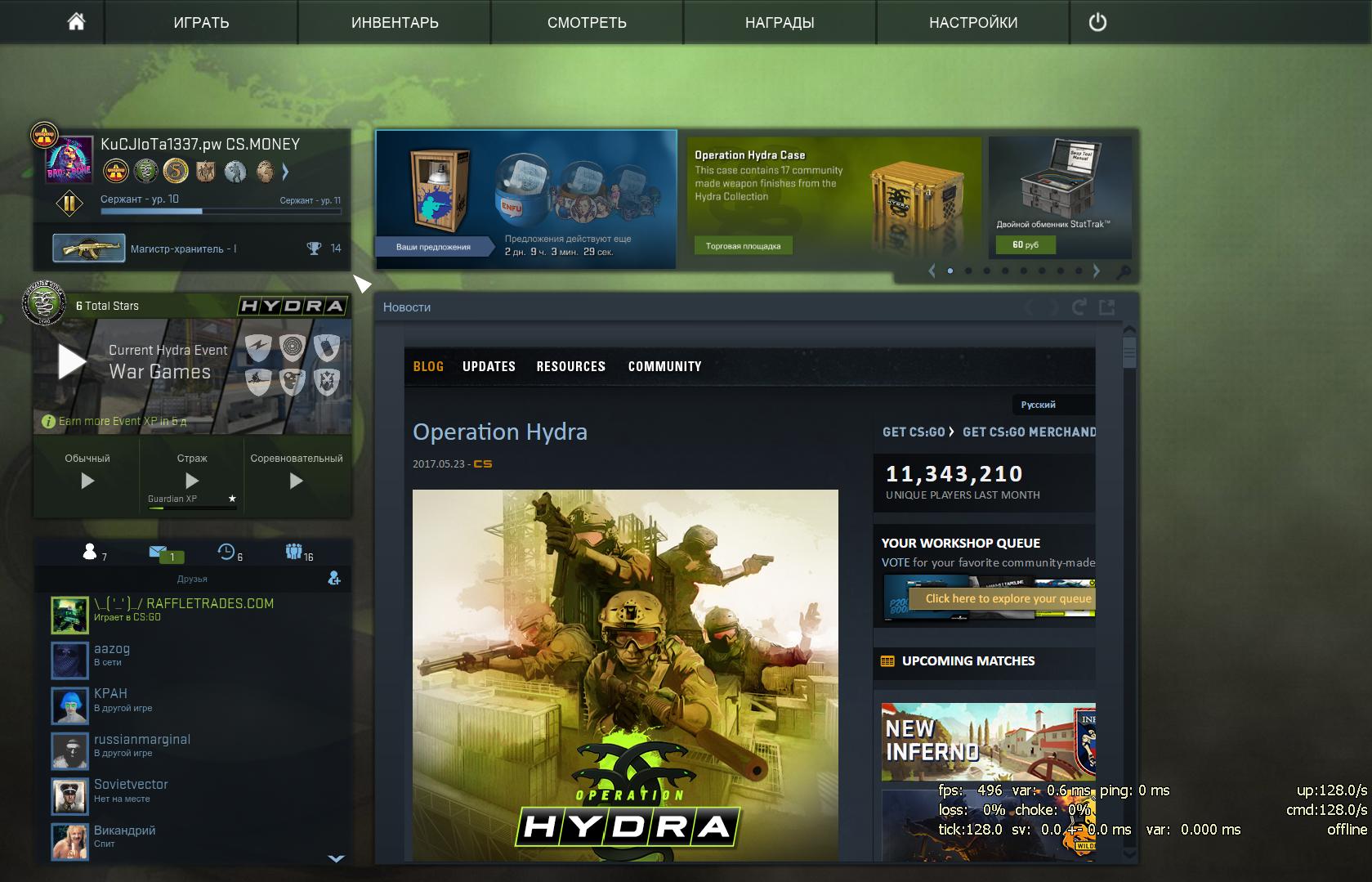This screenshot has width=1372, height=882.
Task: Open news in external browser icon
Action: [1107, 307]
